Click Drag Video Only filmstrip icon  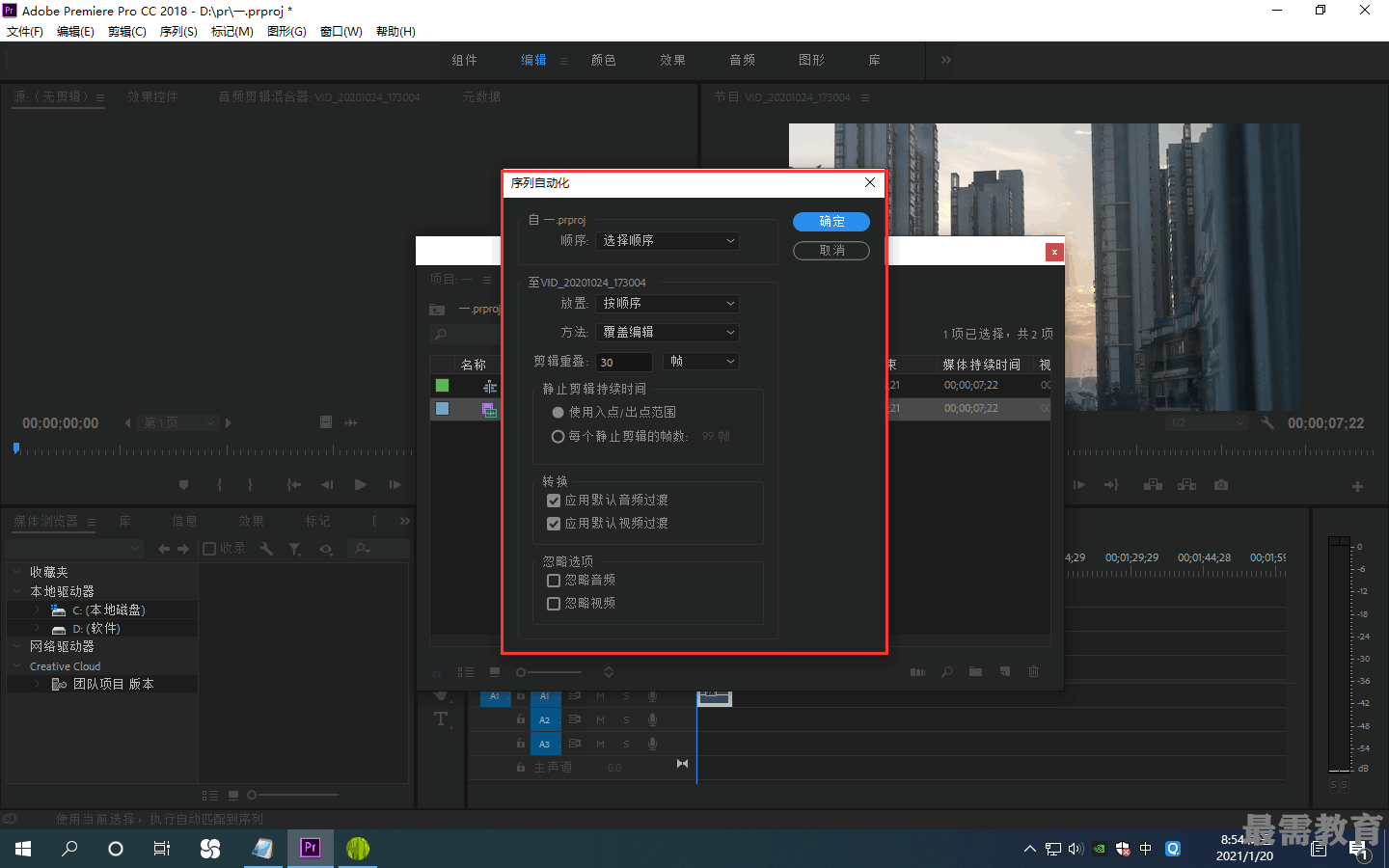pyautogui.click(x=326, y=422)
